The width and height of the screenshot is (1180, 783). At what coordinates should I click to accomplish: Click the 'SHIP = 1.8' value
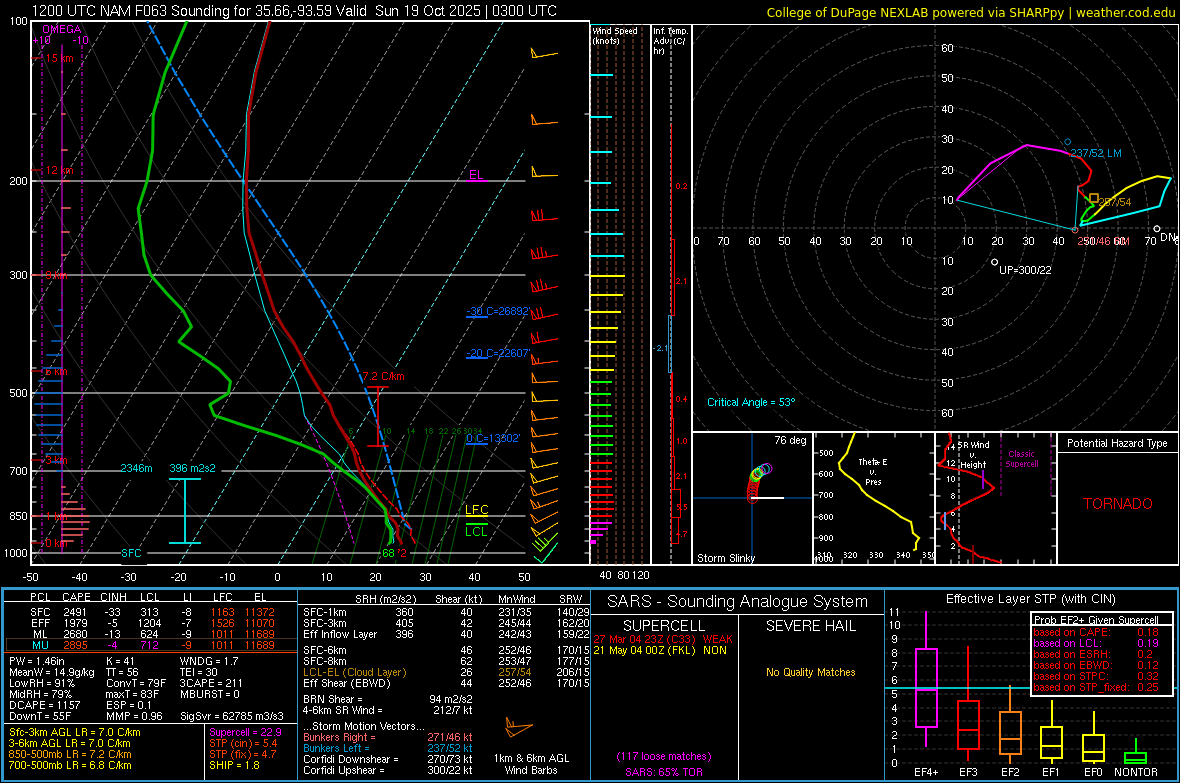pyautogui.click(x=234, y=765)
